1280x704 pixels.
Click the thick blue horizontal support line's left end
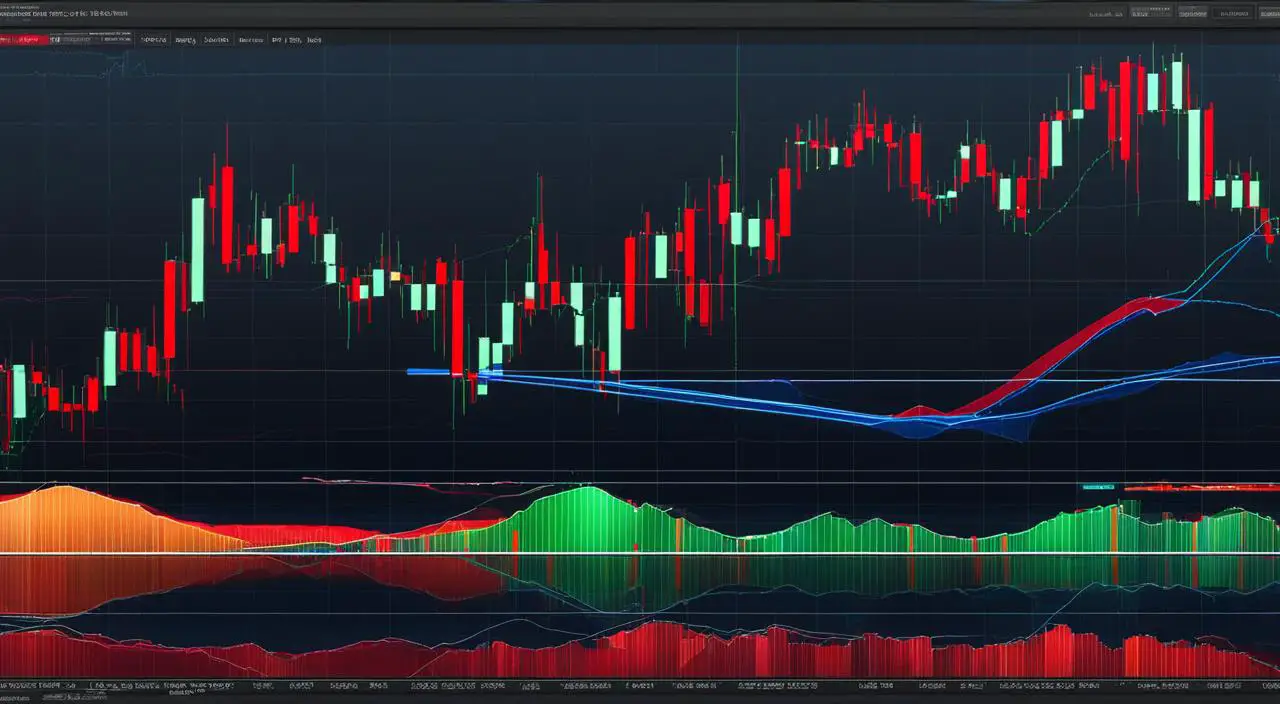[412, 372]
